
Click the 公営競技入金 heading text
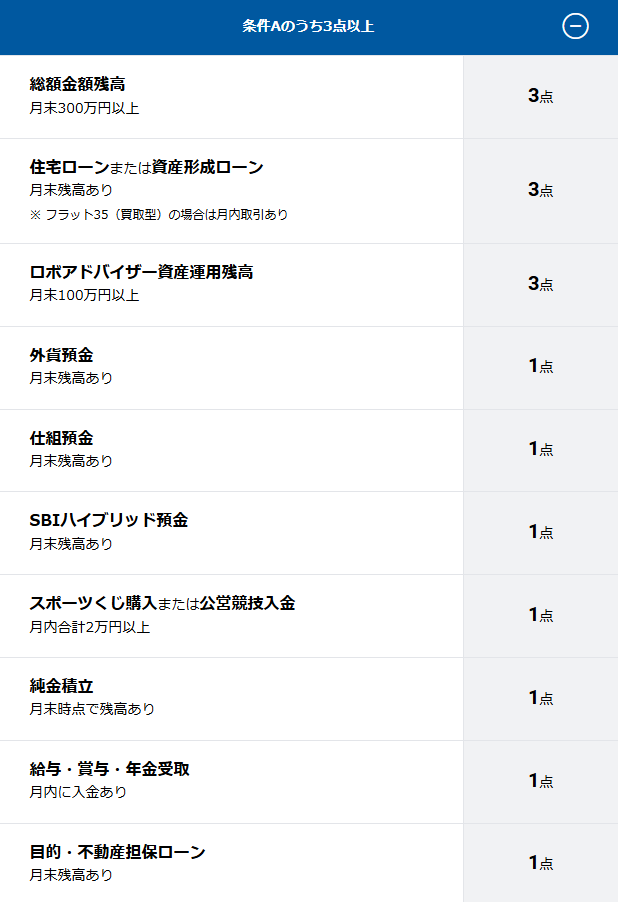point(247,604)
